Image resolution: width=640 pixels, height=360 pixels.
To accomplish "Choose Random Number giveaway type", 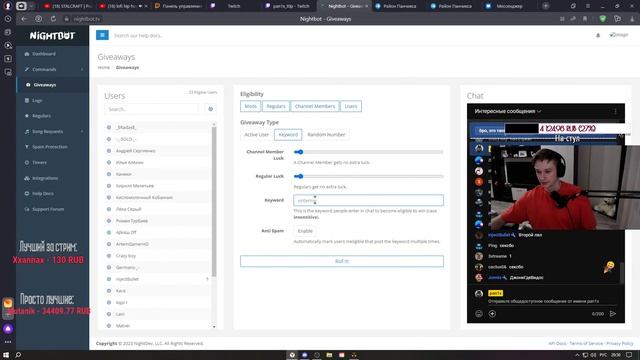I will pyautogui.click(x=326, y=134).
